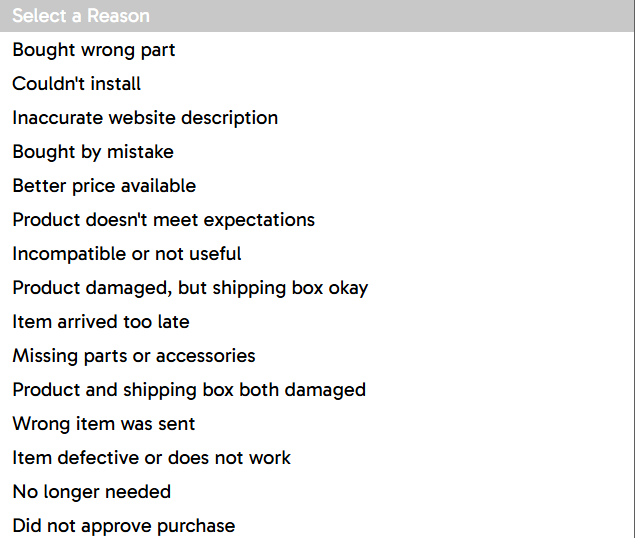635x538 pixels.
Task: Select 'Item arrived too late' option
Action: point(317,322)
